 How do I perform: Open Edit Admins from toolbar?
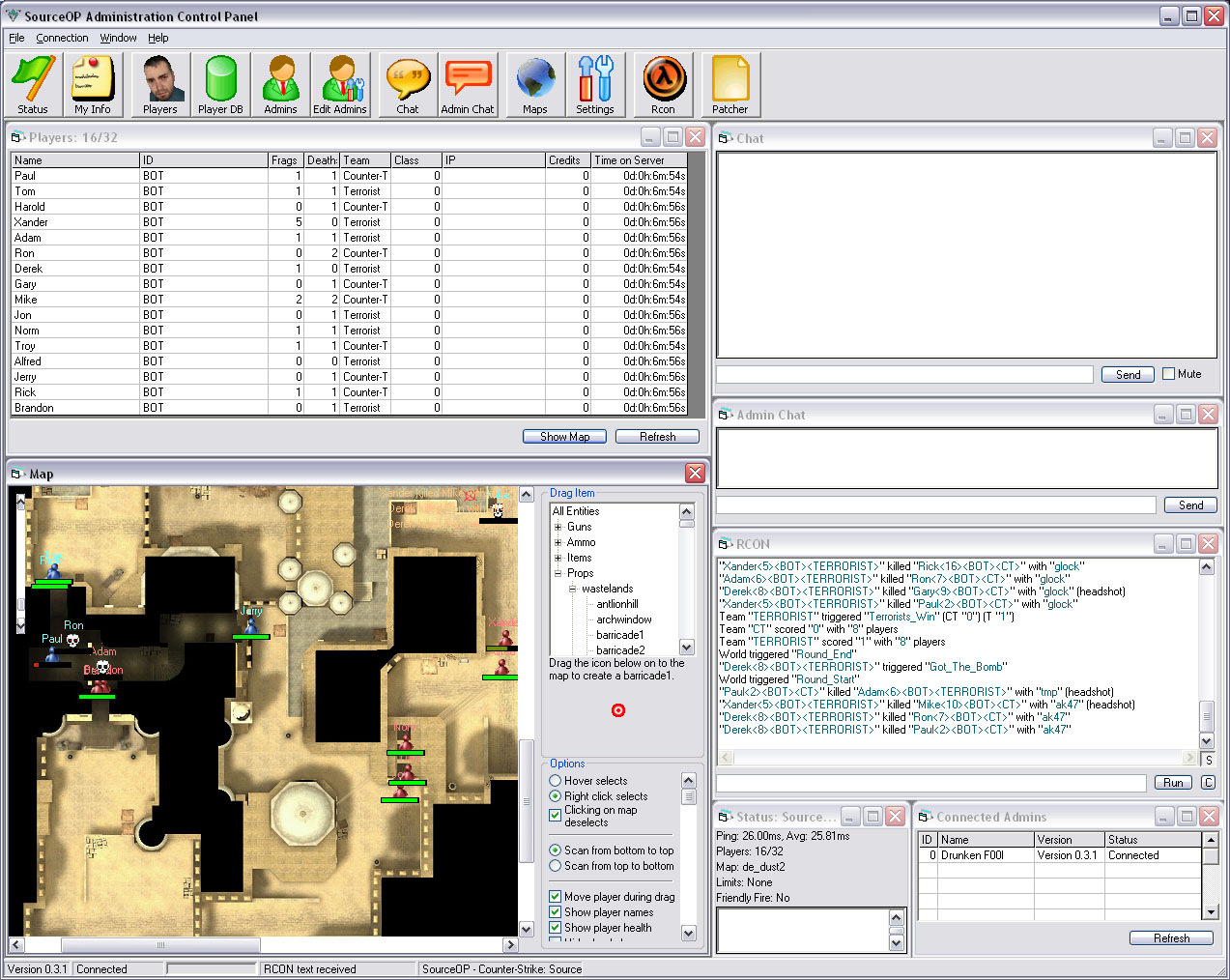(x=340, y=85)
